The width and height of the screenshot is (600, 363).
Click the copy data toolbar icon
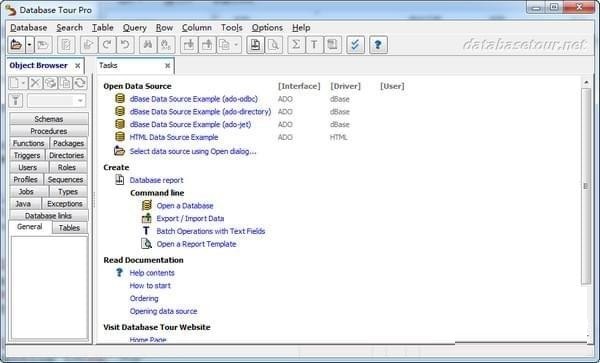(x=225, y=45)
